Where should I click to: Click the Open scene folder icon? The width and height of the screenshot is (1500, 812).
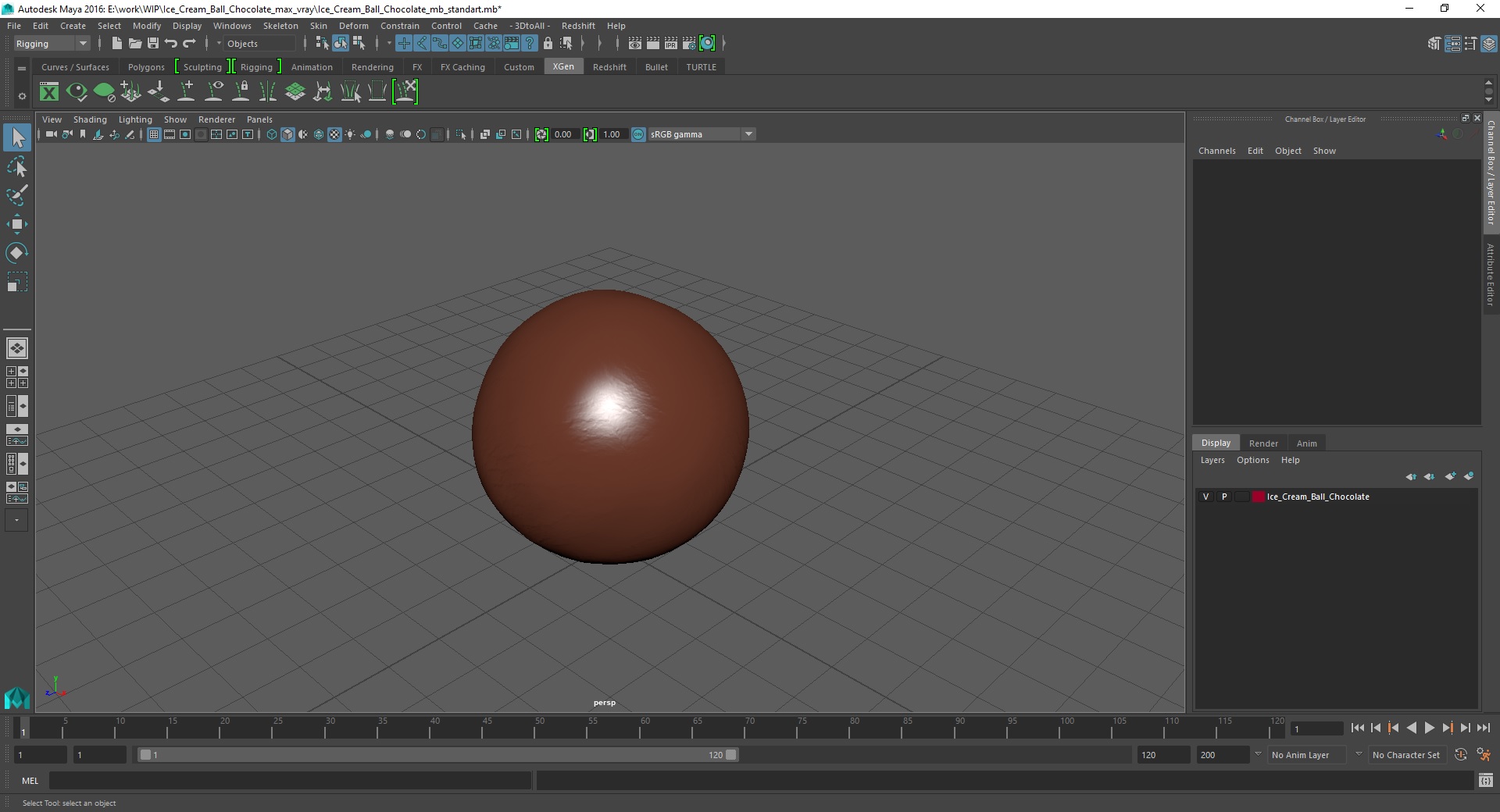click(134, 44)
